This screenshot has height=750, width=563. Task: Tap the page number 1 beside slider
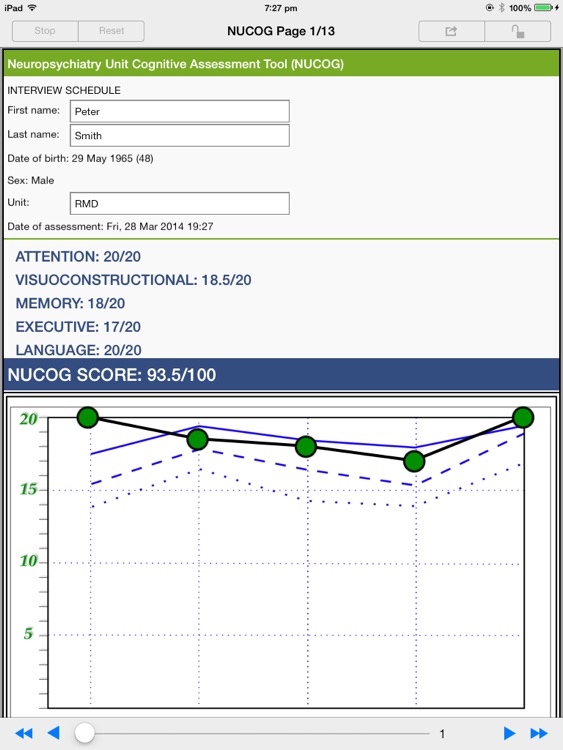point(442,733)
